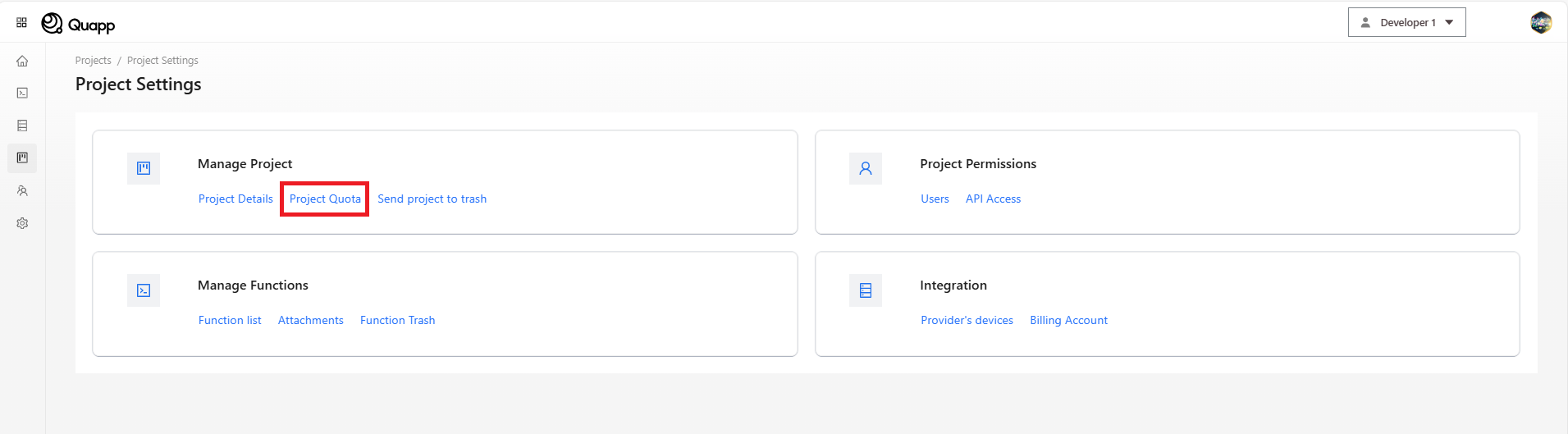
Task: Navigate to Projects in the breadcrumb
Action: (x=93, y=61)
